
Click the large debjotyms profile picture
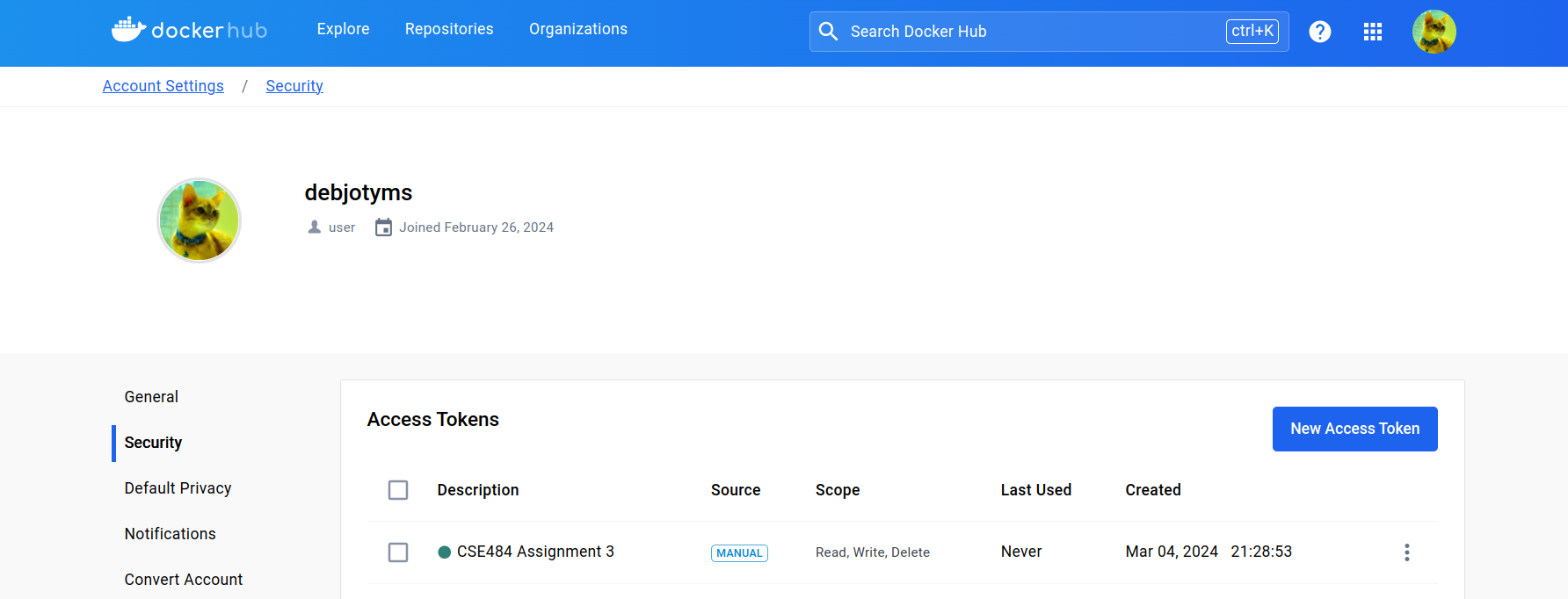point(199,220)
